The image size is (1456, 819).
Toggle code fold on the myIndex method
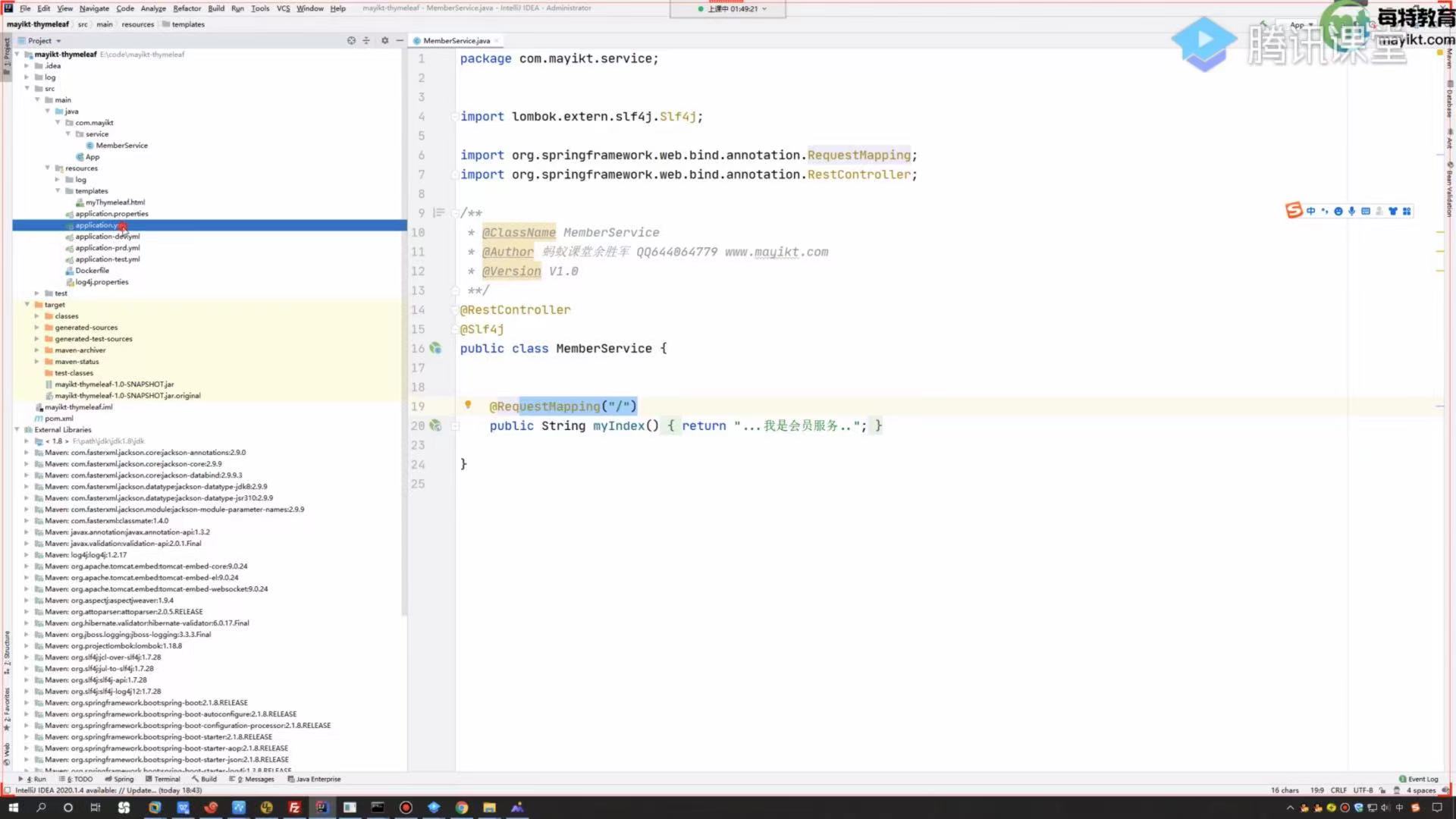(456, 426)
